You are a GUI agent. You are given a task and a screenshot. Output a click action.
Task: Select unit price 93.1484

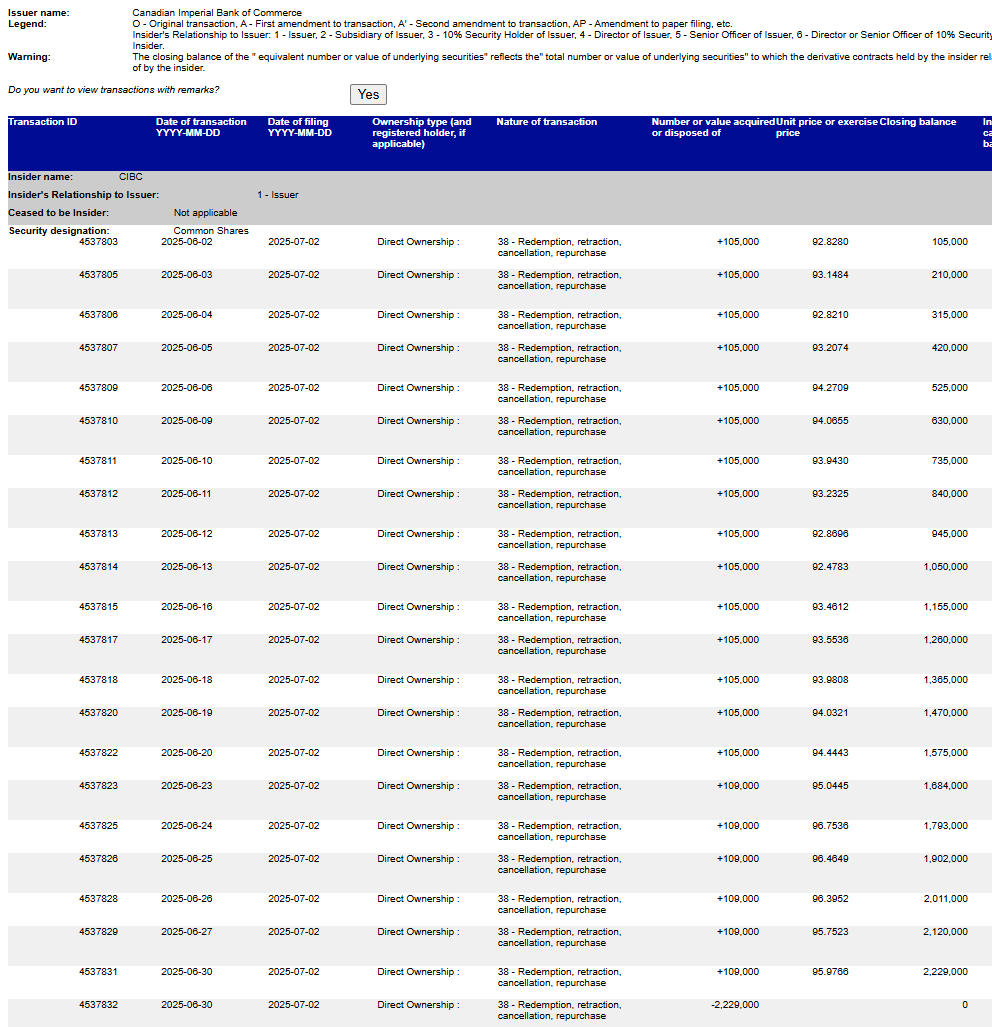830,274
